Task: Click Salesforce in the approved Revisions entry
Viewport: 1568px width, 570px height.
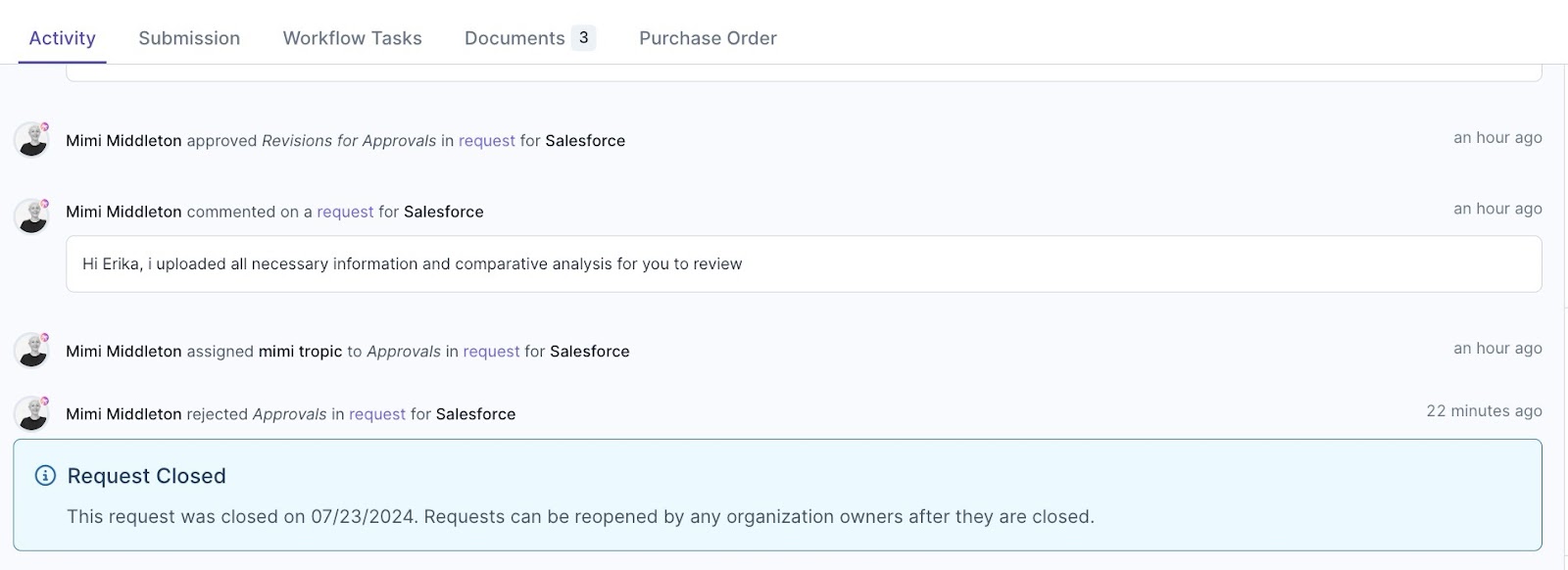Action: pyautogui.click(x=585, y=140)
